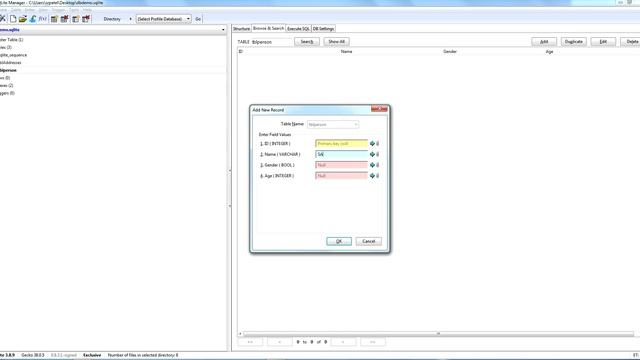Click the Drop Table icon with red mark
640x360 pixels.
tap(64, 19)
